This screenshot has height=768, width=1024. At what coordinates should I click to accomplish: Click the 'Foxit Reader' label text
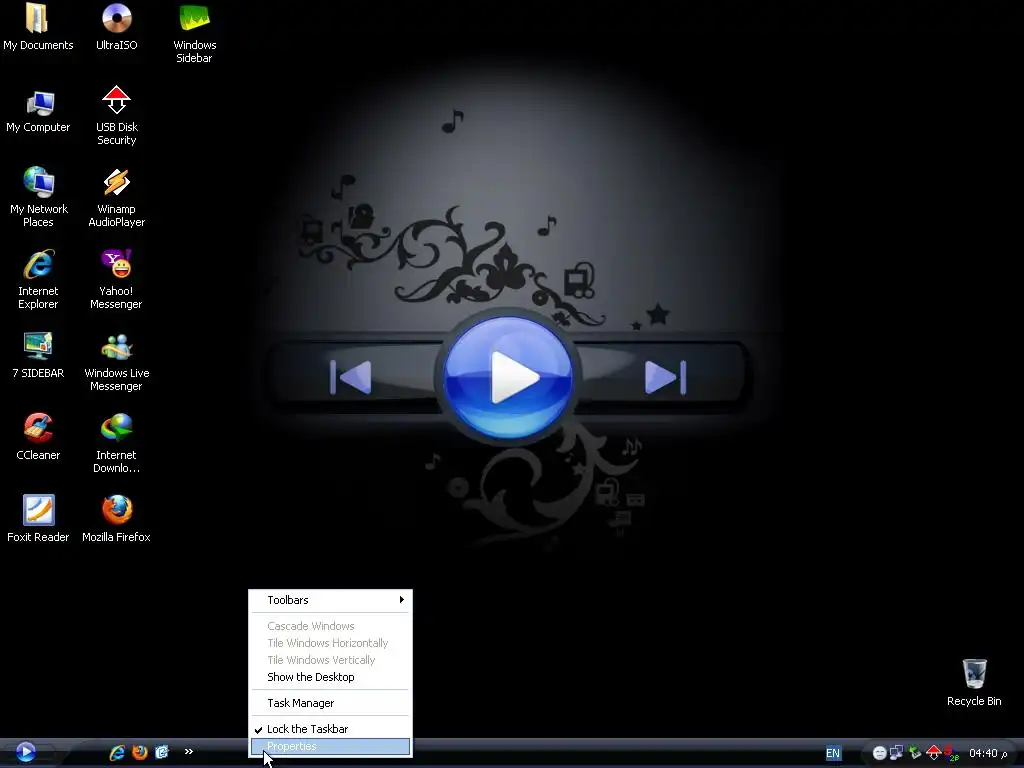(38, 537)
